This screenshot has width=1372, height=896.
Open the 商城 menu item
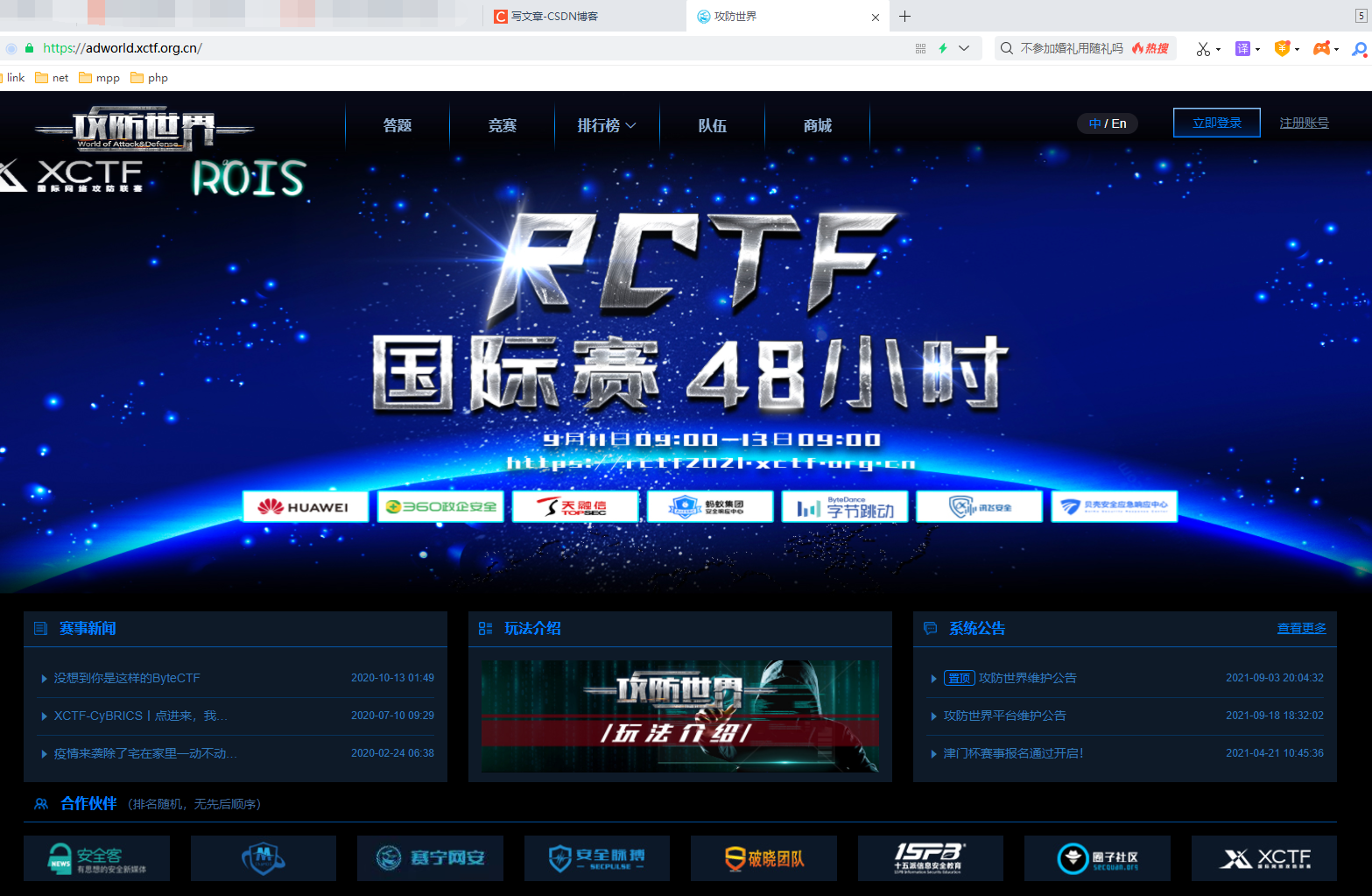pos(818,125)
